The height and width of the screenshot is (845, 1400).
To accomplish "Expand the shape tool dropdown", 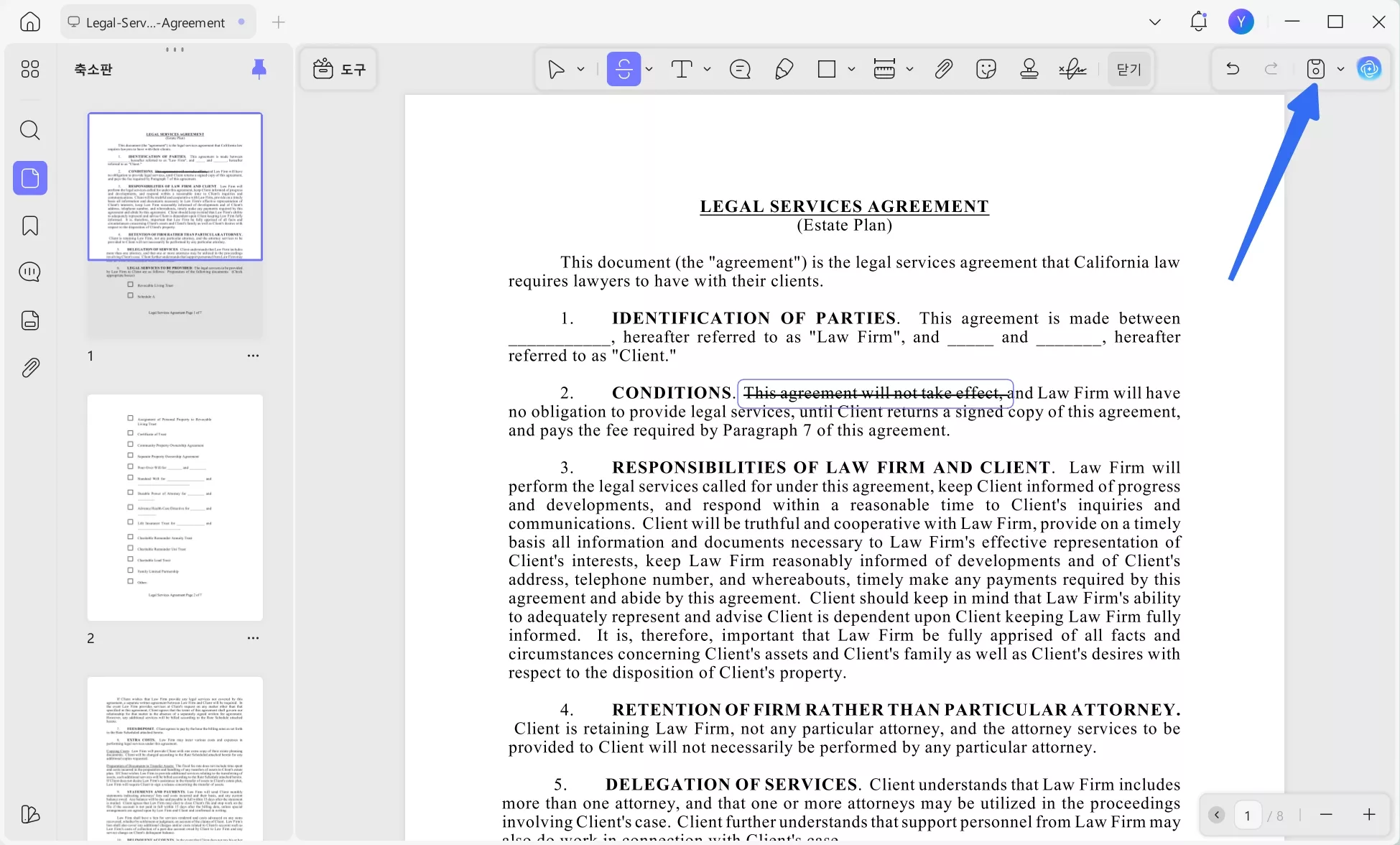I will 852,69.
